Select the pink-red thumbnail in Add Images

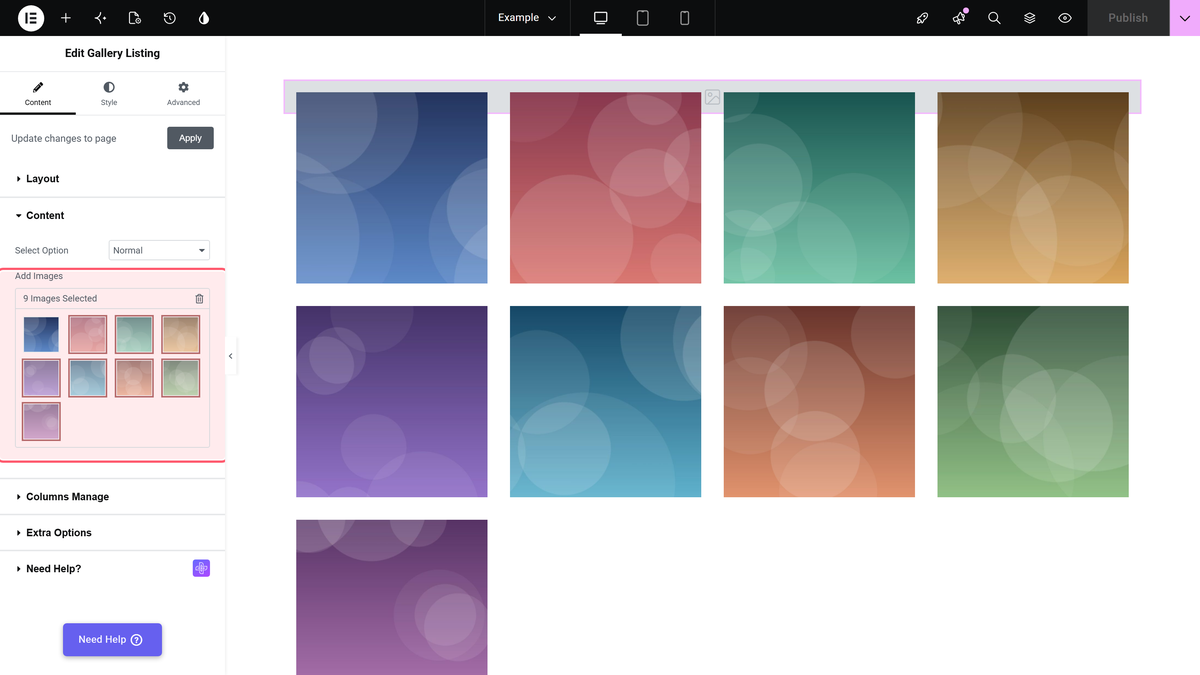click(88, 335)
